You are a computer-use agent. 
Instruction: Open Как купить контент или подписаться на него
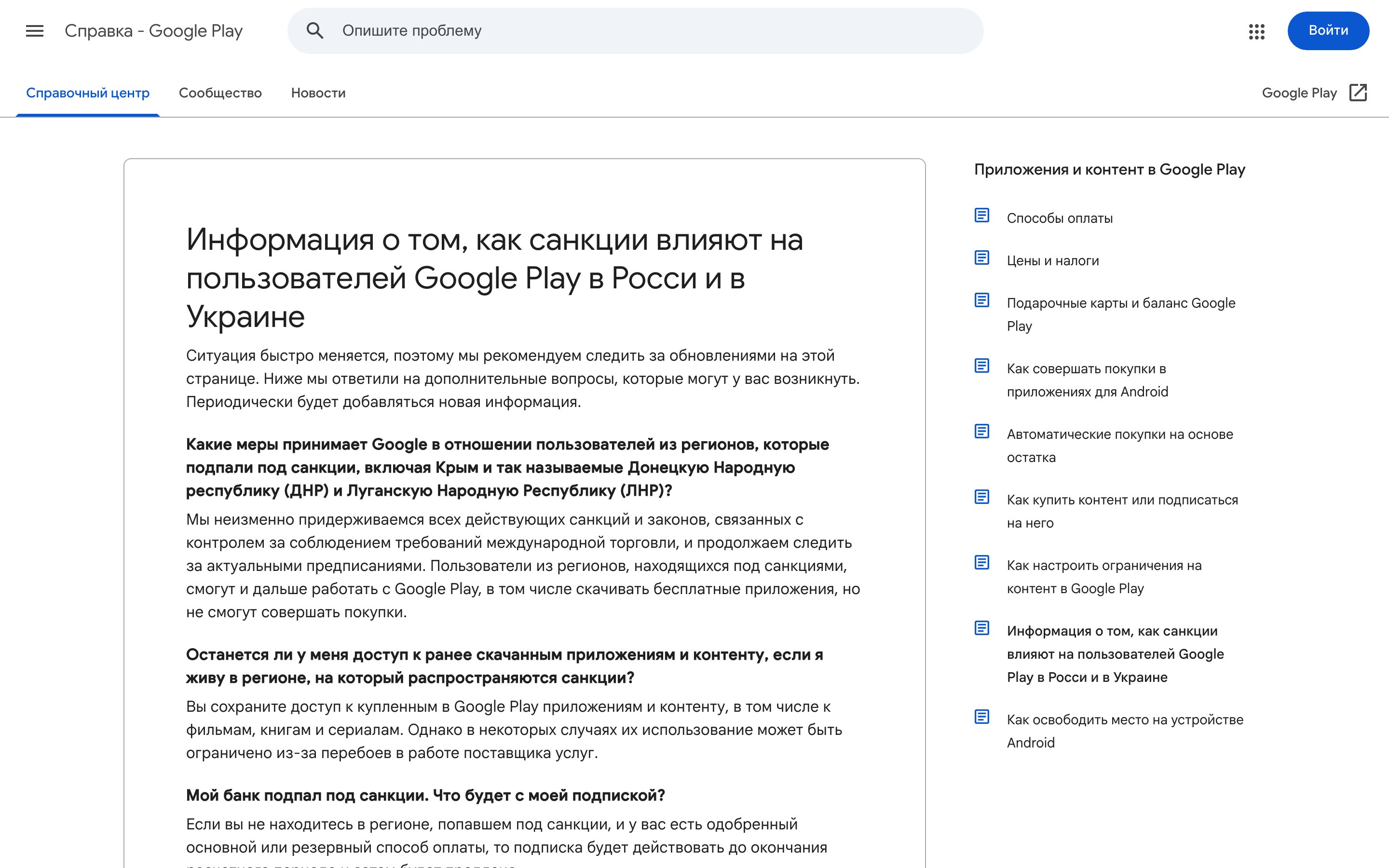coord(1122,512)
